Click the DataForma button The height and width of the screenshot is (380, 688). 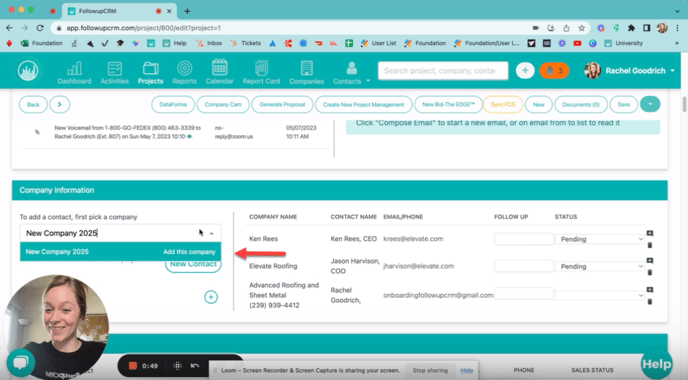coord(173,104)
